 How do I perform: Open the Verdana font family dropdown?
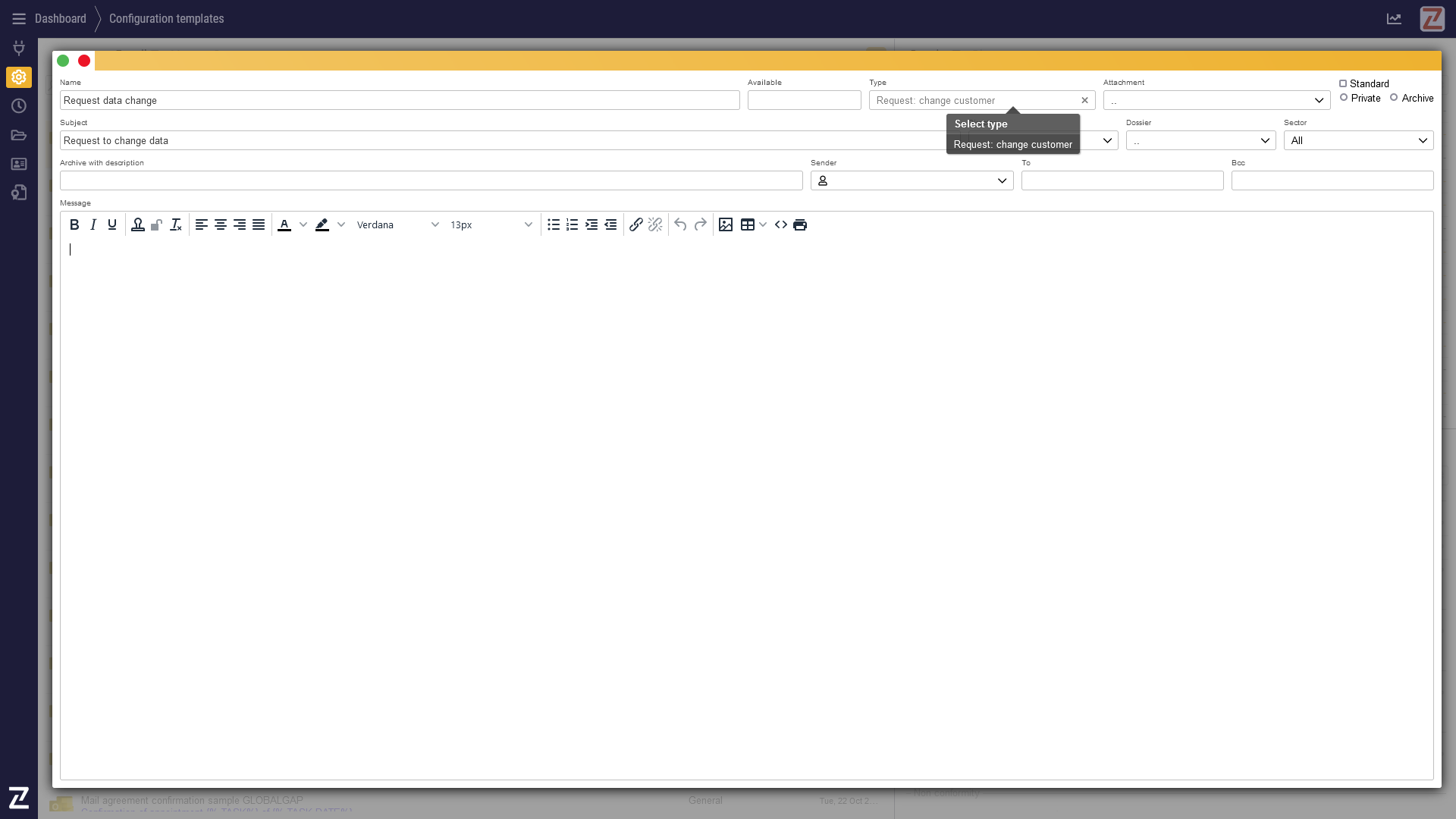[397, 224]
